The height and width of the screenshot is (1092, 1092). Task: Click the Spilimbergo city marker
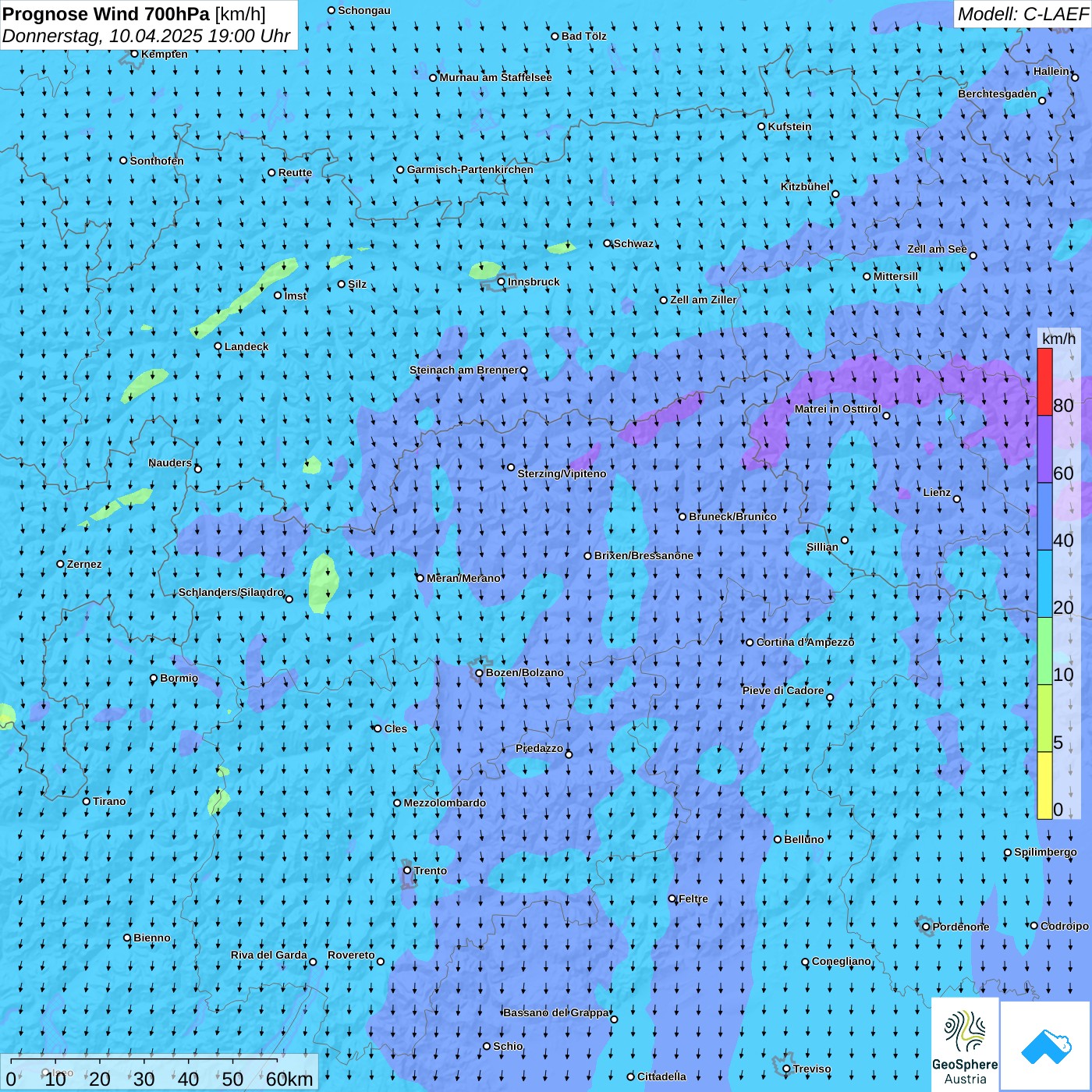(x=1008, y=853)
